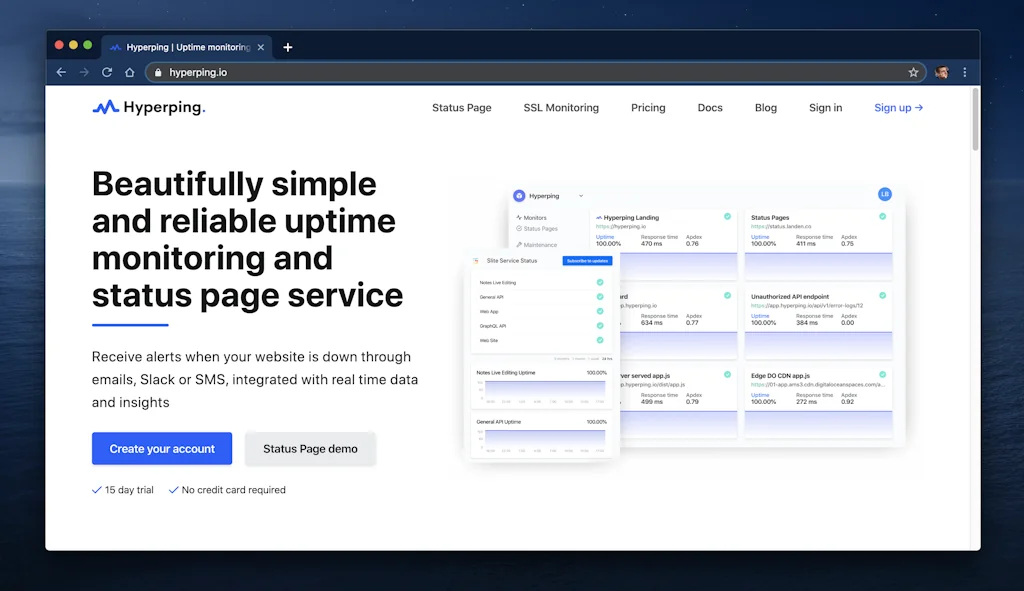1024x591 pixels.
Task: Click the status check for Hyperping Landing monitor
Action: tap(727, 216)
